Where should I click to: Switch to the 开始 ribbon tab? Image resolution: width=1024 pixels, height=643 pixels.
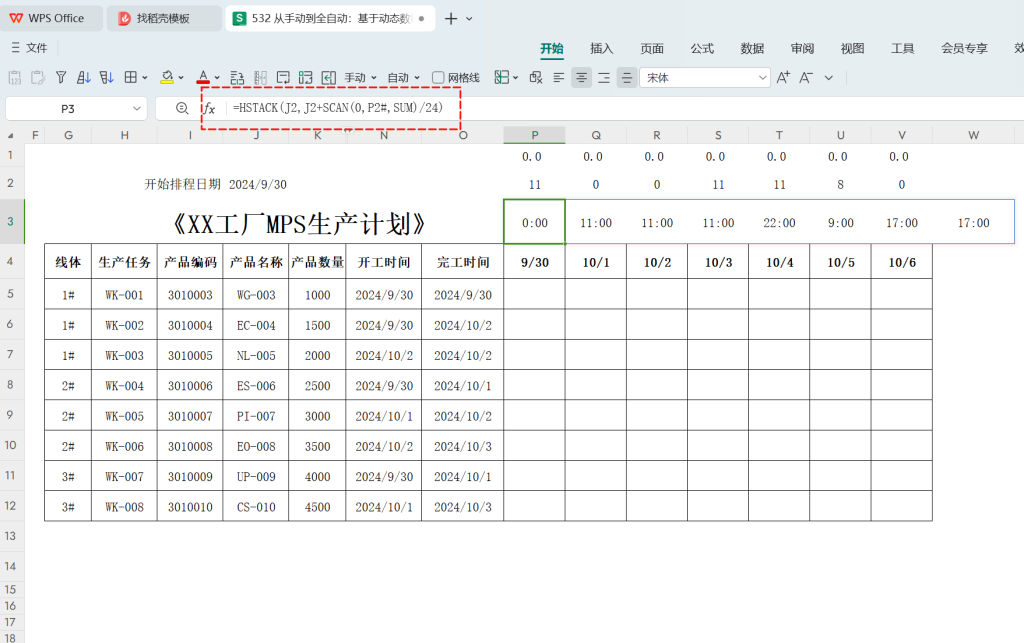(x=552, y=48)
